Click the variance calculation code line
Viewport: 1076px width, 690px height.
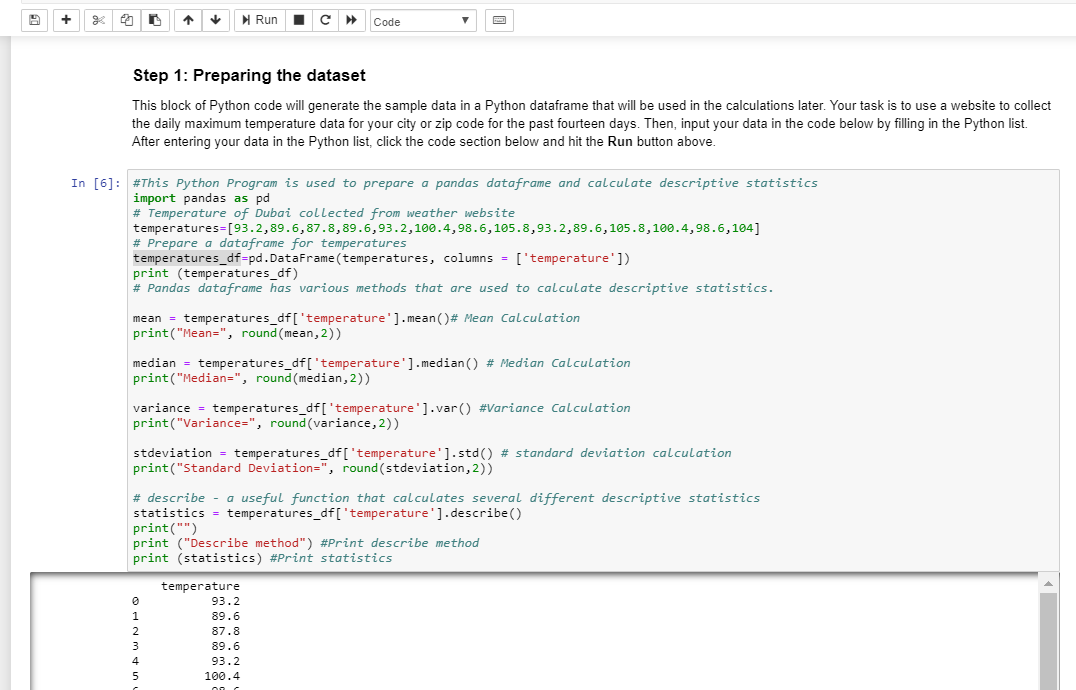pyautogui.click(x=382, y=408)
